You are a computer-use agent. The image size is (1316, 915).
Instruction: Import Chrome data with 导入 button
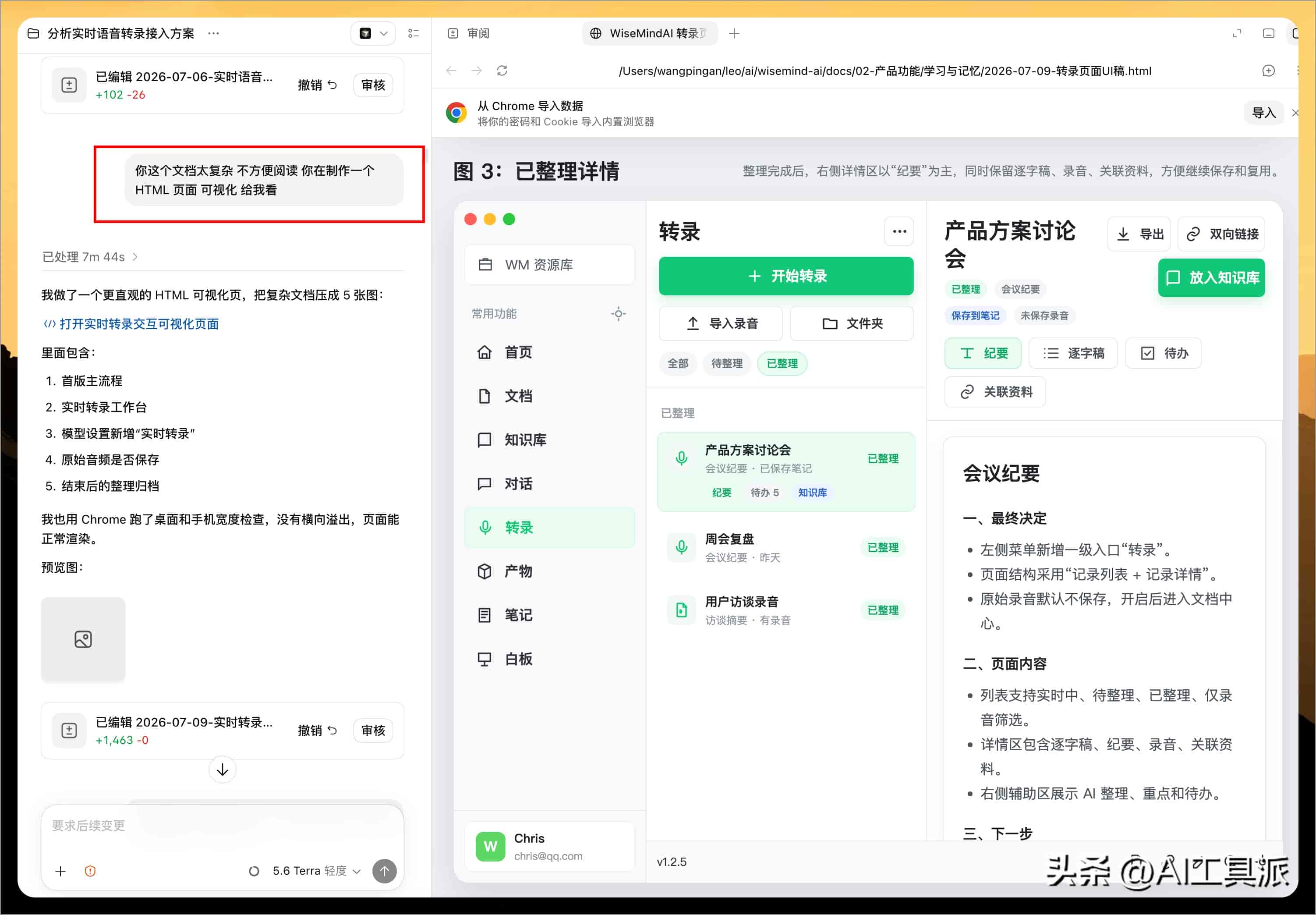click(1263, 113)
